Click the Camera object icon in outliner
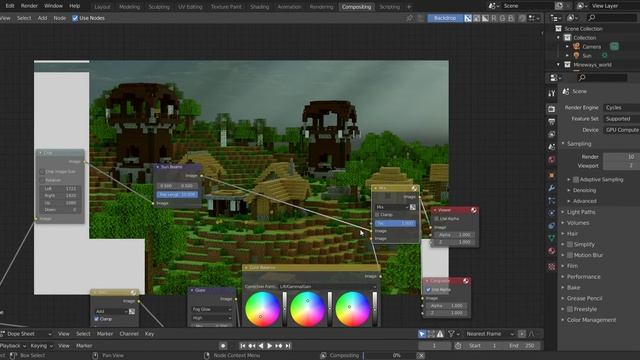This screenshot has height=360, width=640. coord(576,47)
